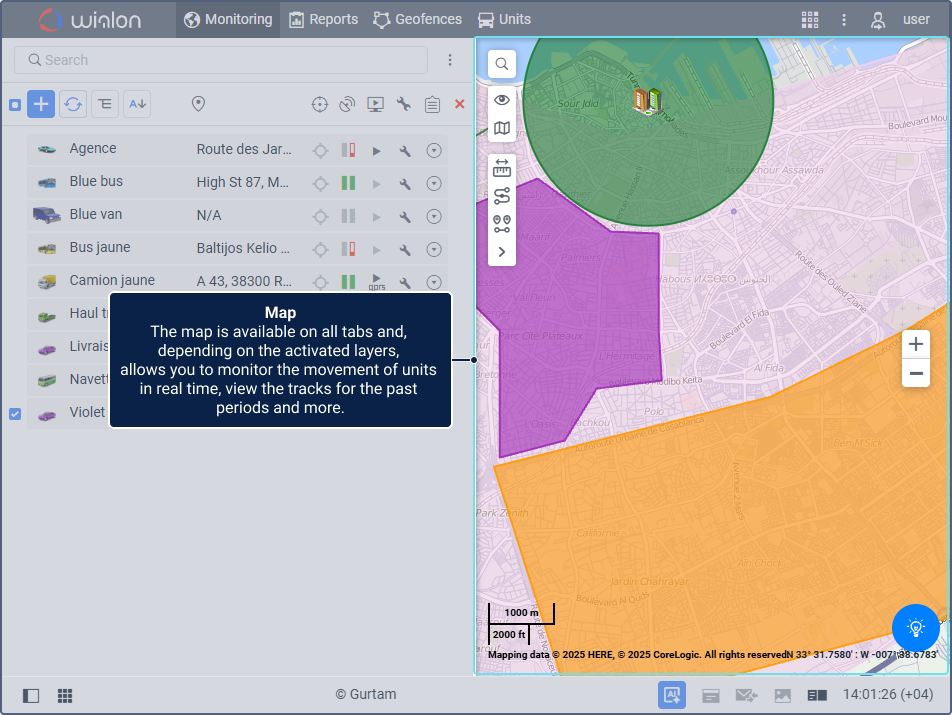Track Camion jaune on map
The width and height of the screenshot is (952, 715).
(321, 282)
